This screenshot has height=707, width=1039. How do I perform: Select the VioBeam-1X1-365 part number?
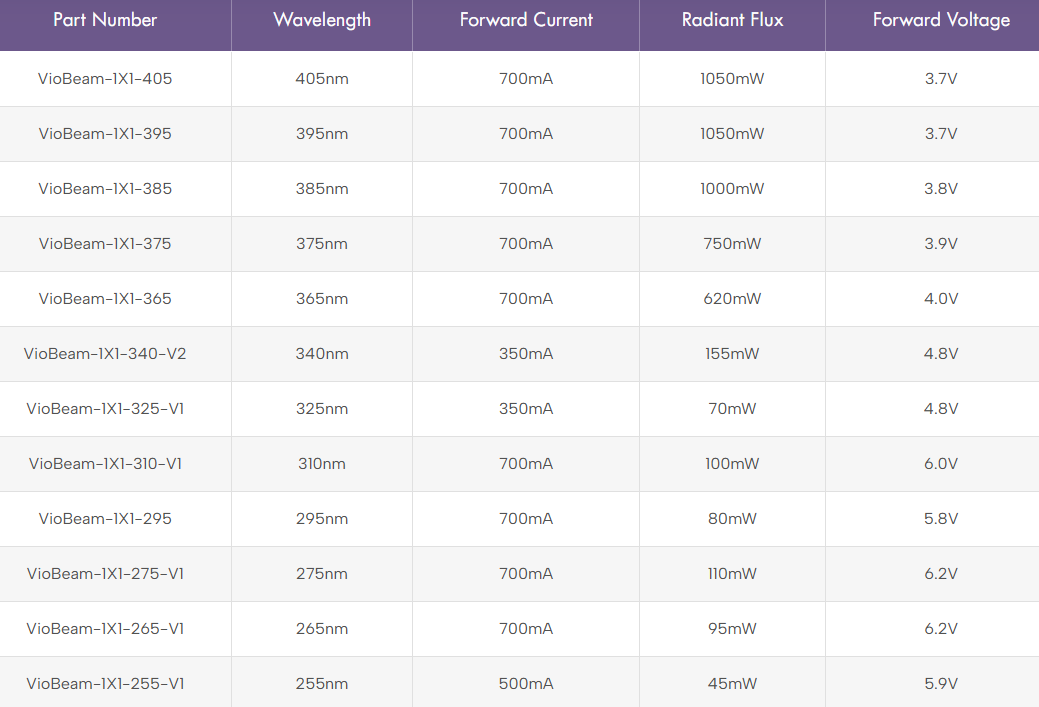pos(105,299)
